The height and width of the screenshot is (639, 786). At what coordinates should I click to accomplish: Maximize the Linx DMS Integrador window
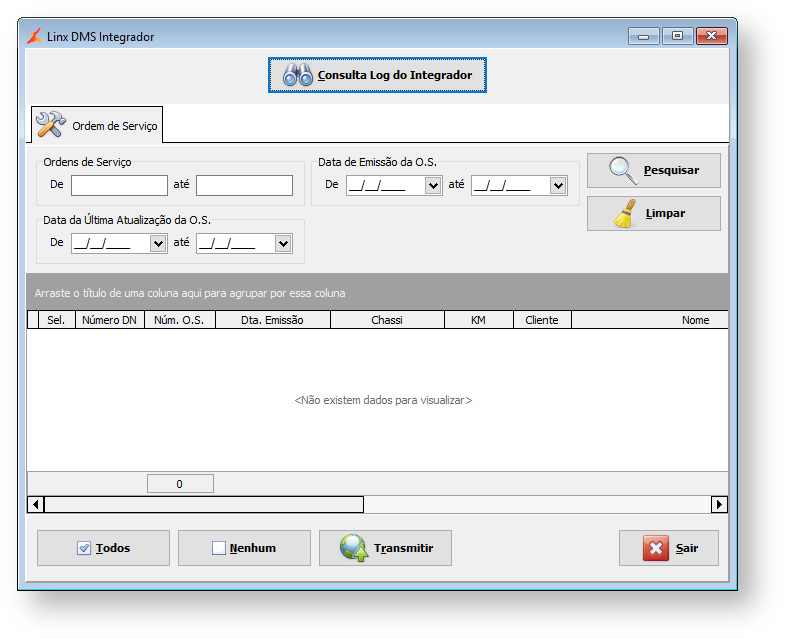(677, 36)
